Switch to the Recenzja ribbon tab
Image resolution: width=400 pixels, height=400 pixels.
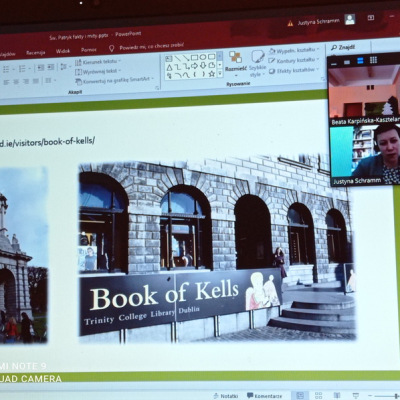click(x=35, y=53)
